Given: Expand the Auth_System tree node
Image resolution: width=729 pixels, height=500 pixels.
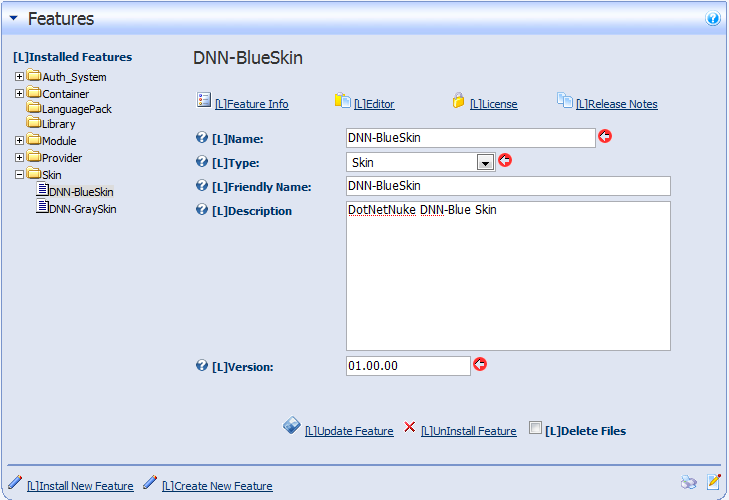Looking at the screenshot, I should [19, 76].
